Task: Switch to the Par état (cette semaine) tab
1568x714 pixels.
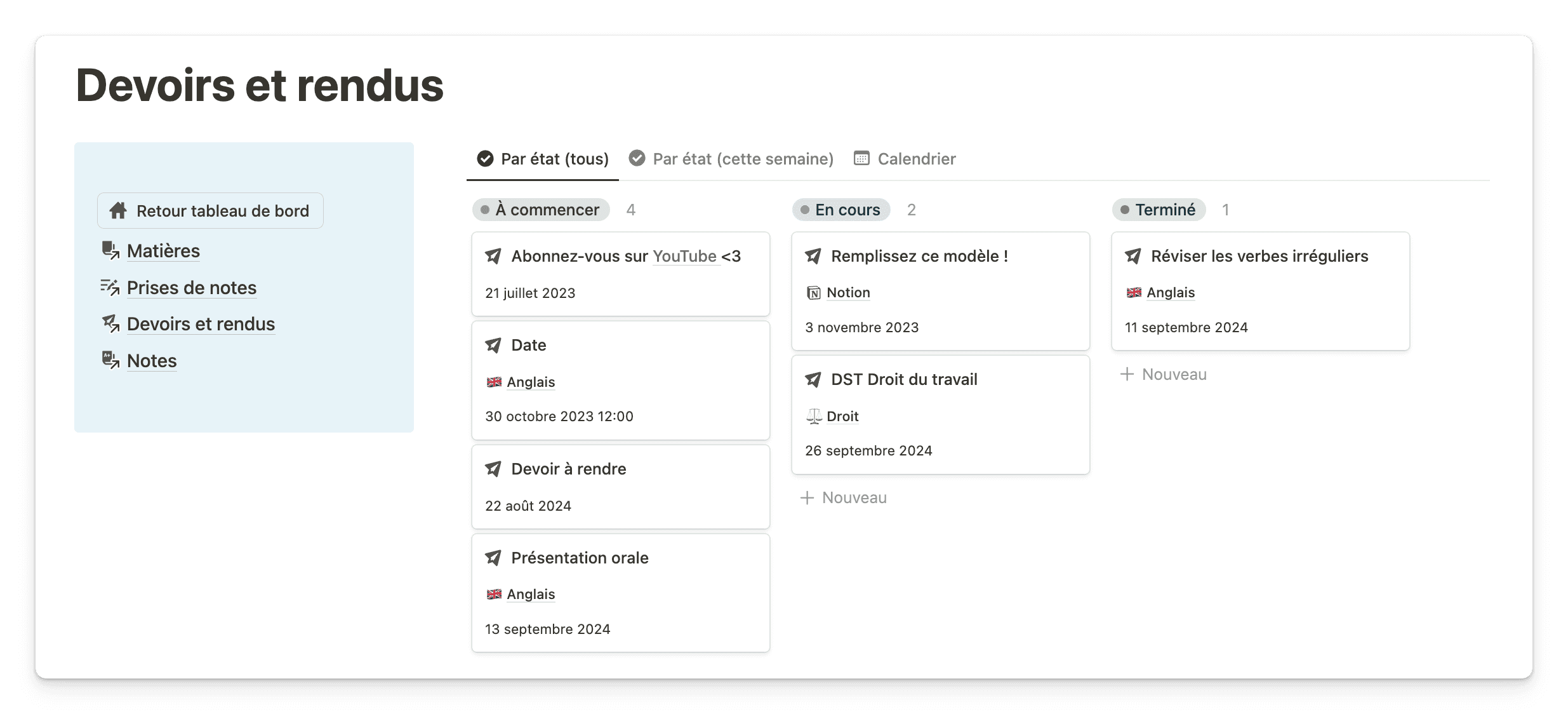Action: point(731,159)
